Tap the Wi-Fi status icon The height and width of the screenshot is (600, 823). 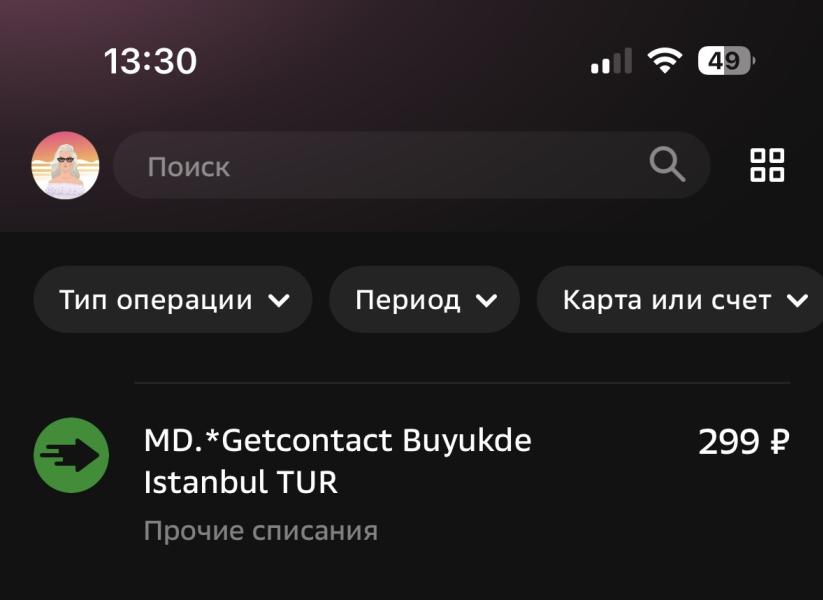click(664, 61)
